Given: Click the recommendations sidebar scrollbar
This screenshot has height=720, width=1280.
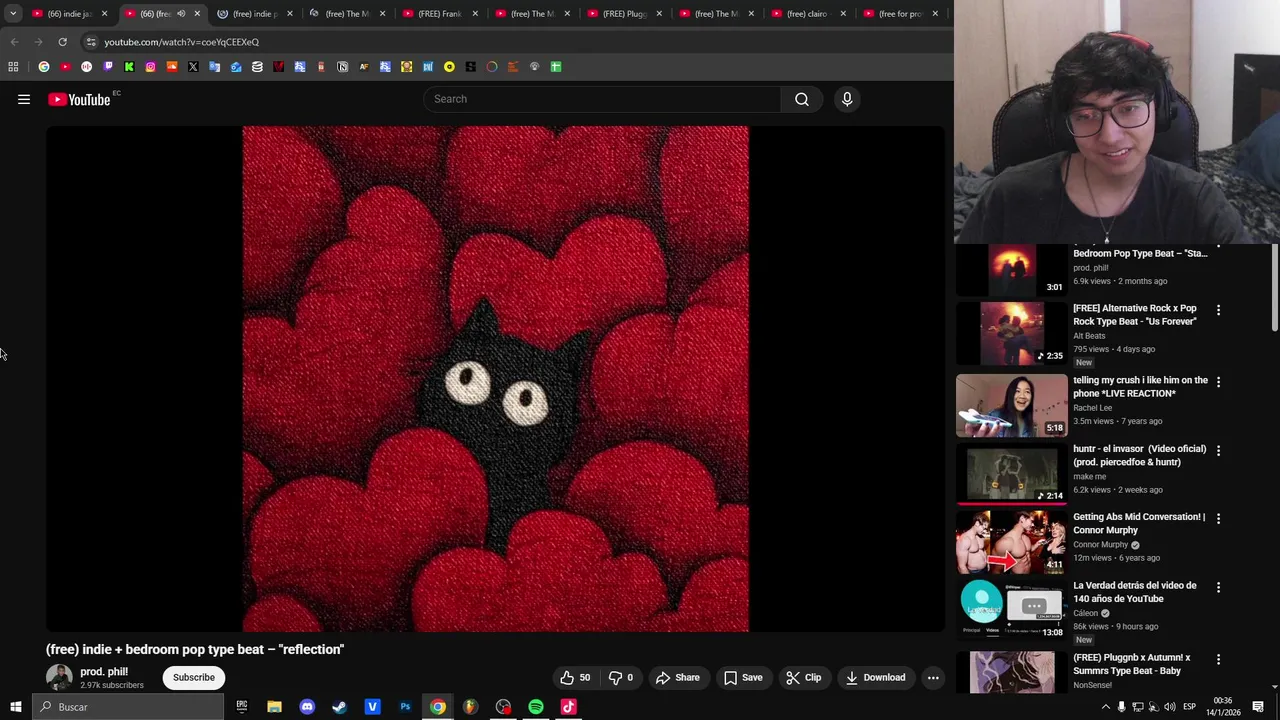Looking at the screenshot, I should pyautogui.click(x=1274, y=287).
